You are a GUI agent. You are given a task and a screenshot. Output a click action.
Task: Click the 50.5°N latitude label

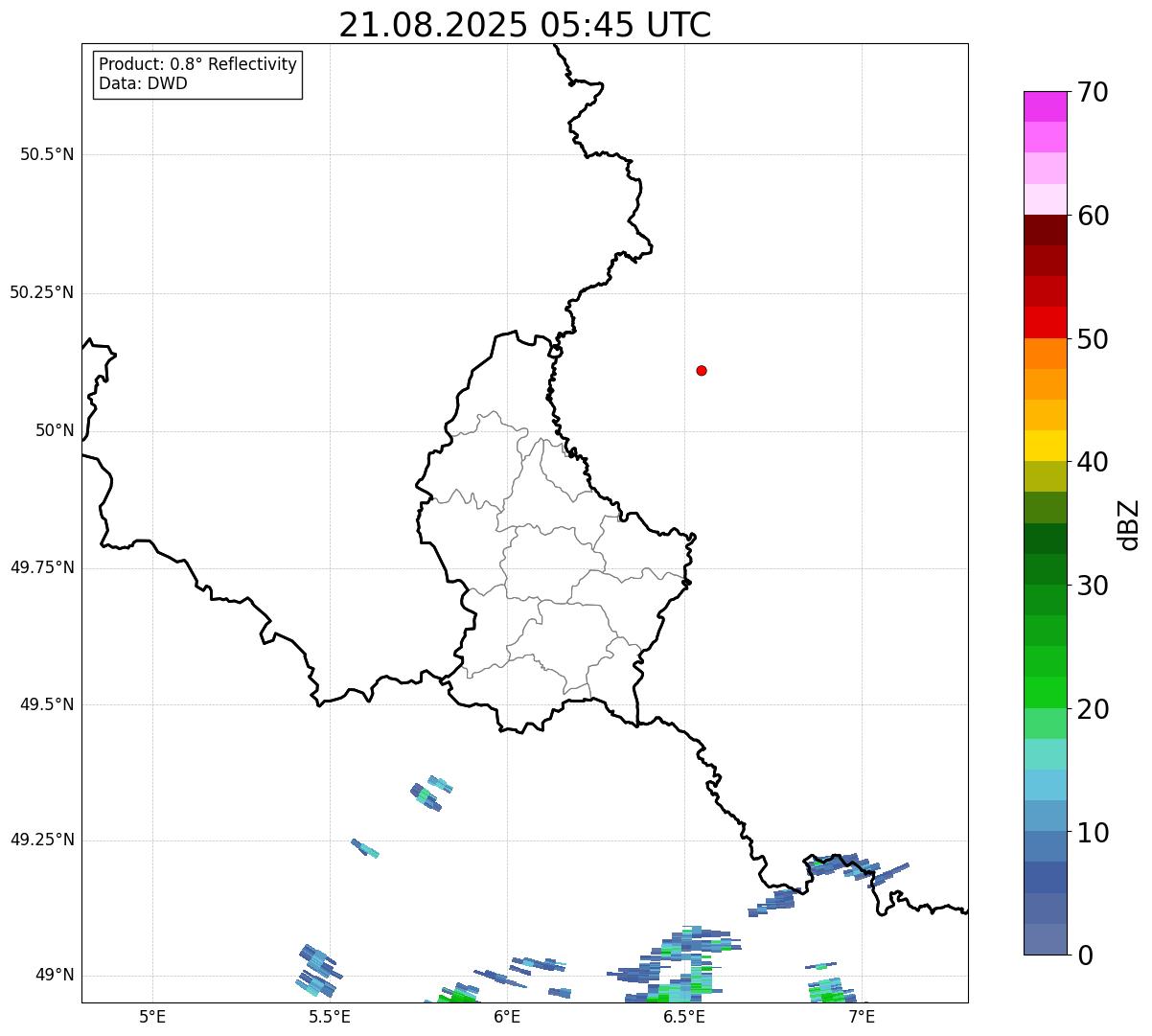pos(47,154)
